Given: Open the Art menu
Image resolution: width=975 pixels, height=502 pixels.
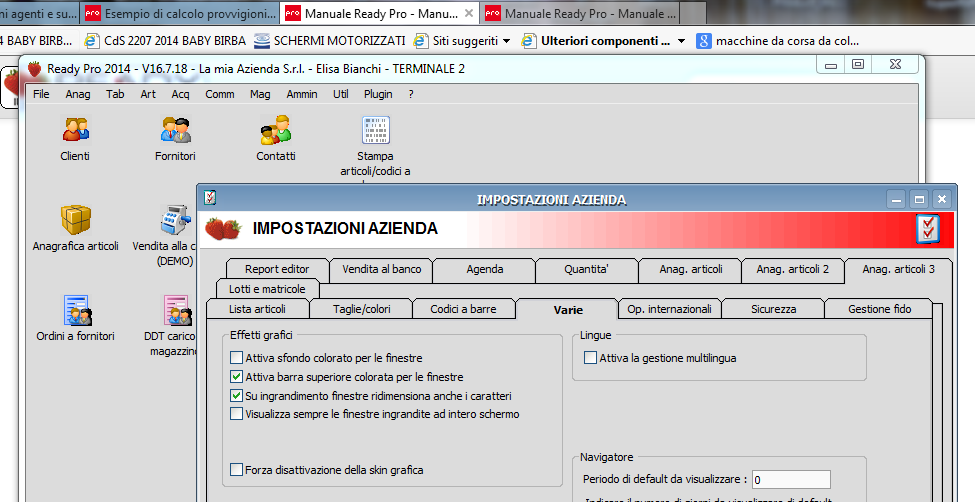Looking at the screenshot, I should [x=148, y=94].
